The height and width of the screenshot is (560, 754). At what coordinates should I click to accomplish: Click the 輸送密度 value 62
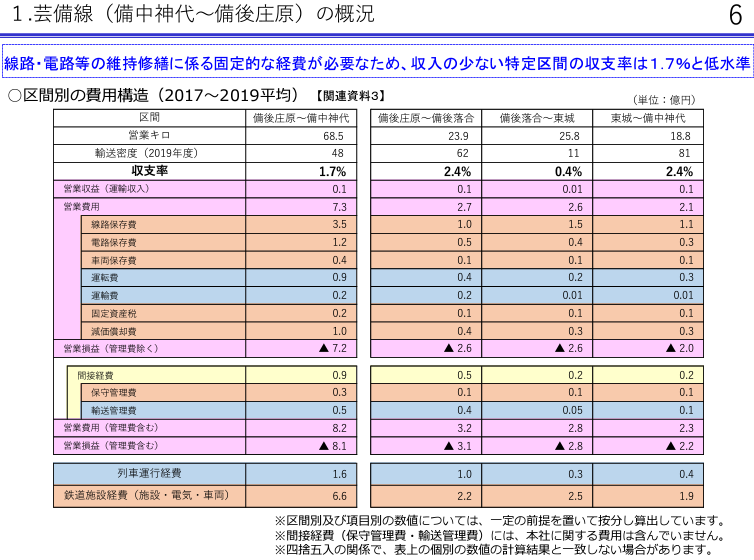pyautogui.click(x=463, y=153)
